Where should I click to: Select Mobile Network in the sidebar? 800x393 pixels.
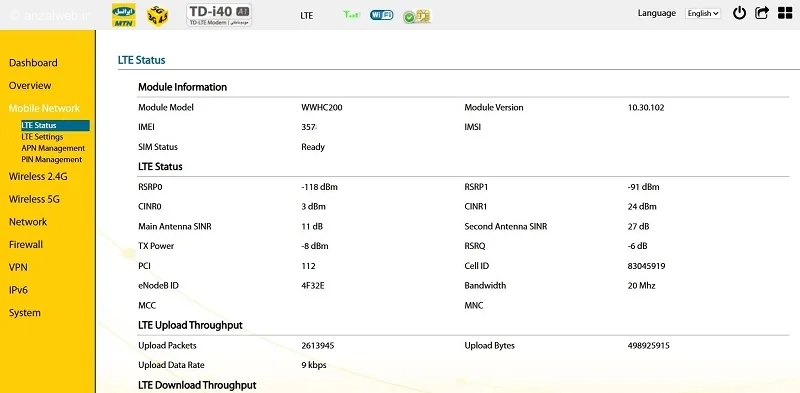point(44,108)
